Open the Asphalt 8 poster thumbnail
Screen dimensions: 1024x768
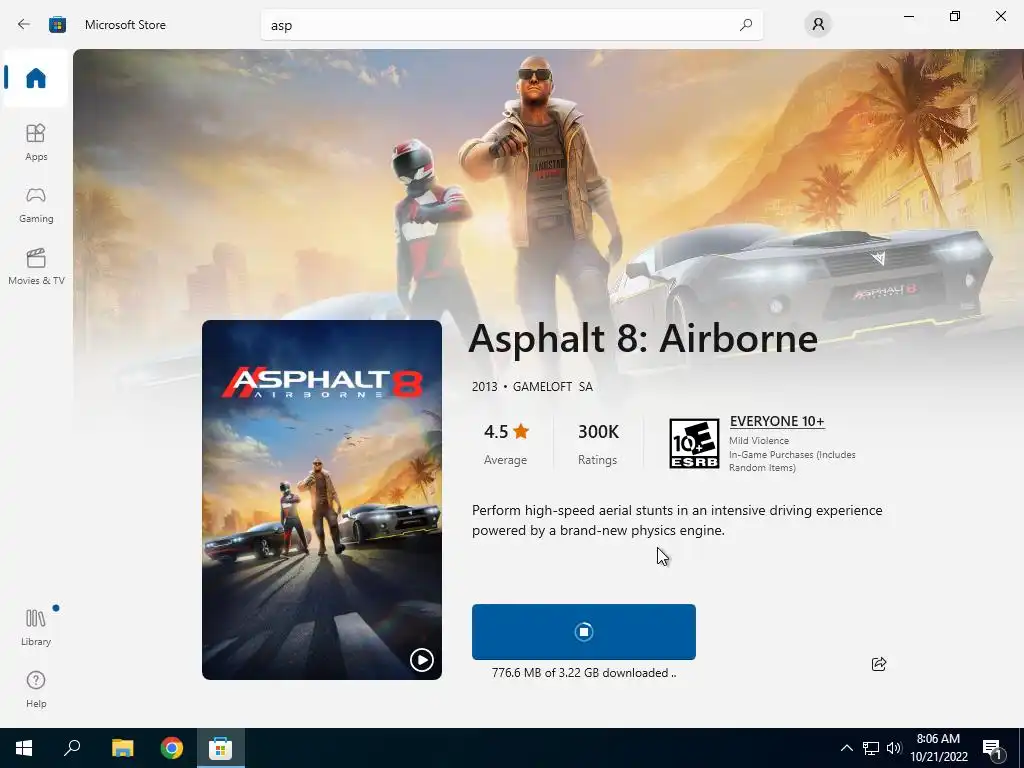pos(321,500)
